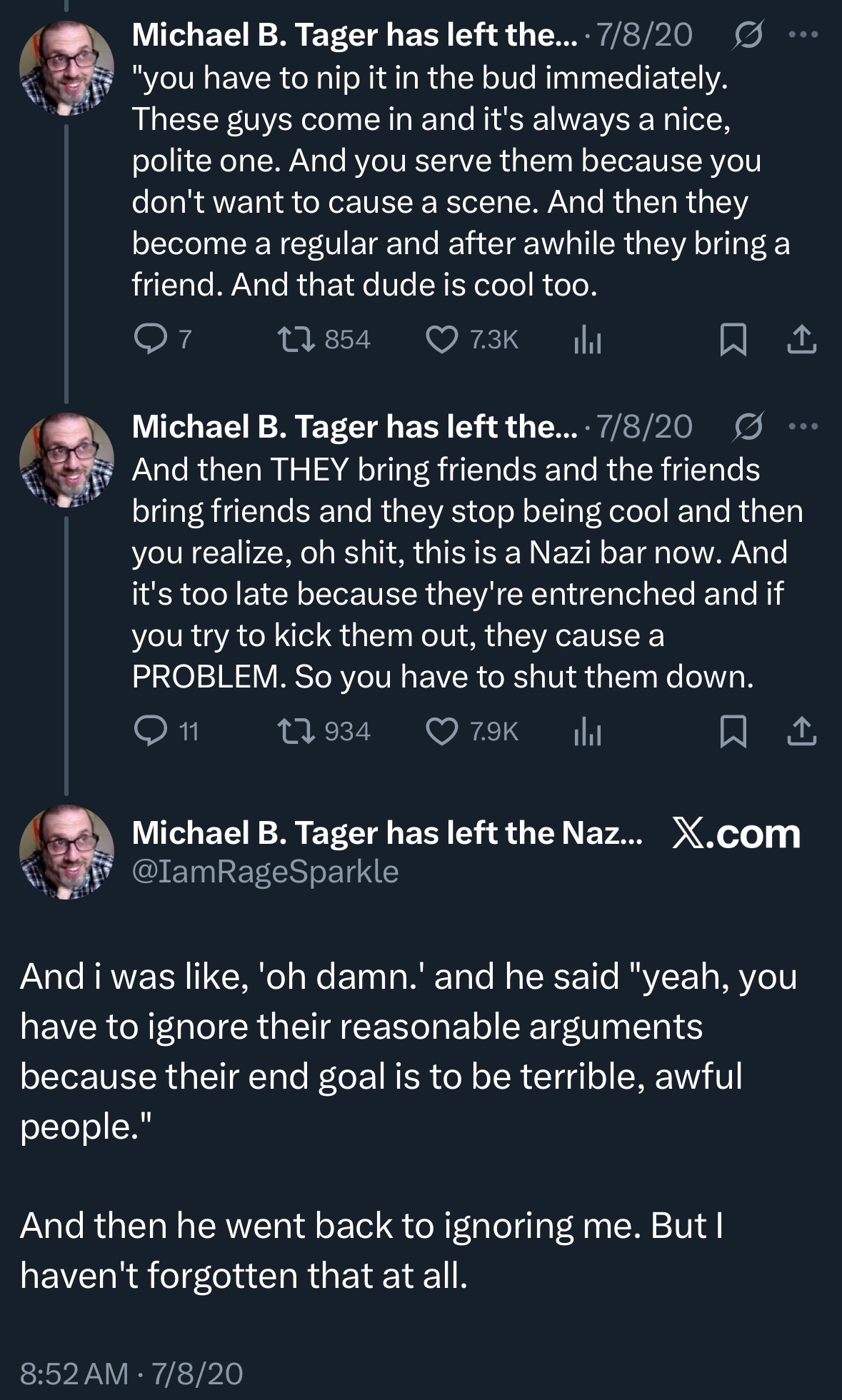This screenshot has height=1400, width=842.
Task: Retweet the second tweet with 934 reposts
Action: click(296, 731)
